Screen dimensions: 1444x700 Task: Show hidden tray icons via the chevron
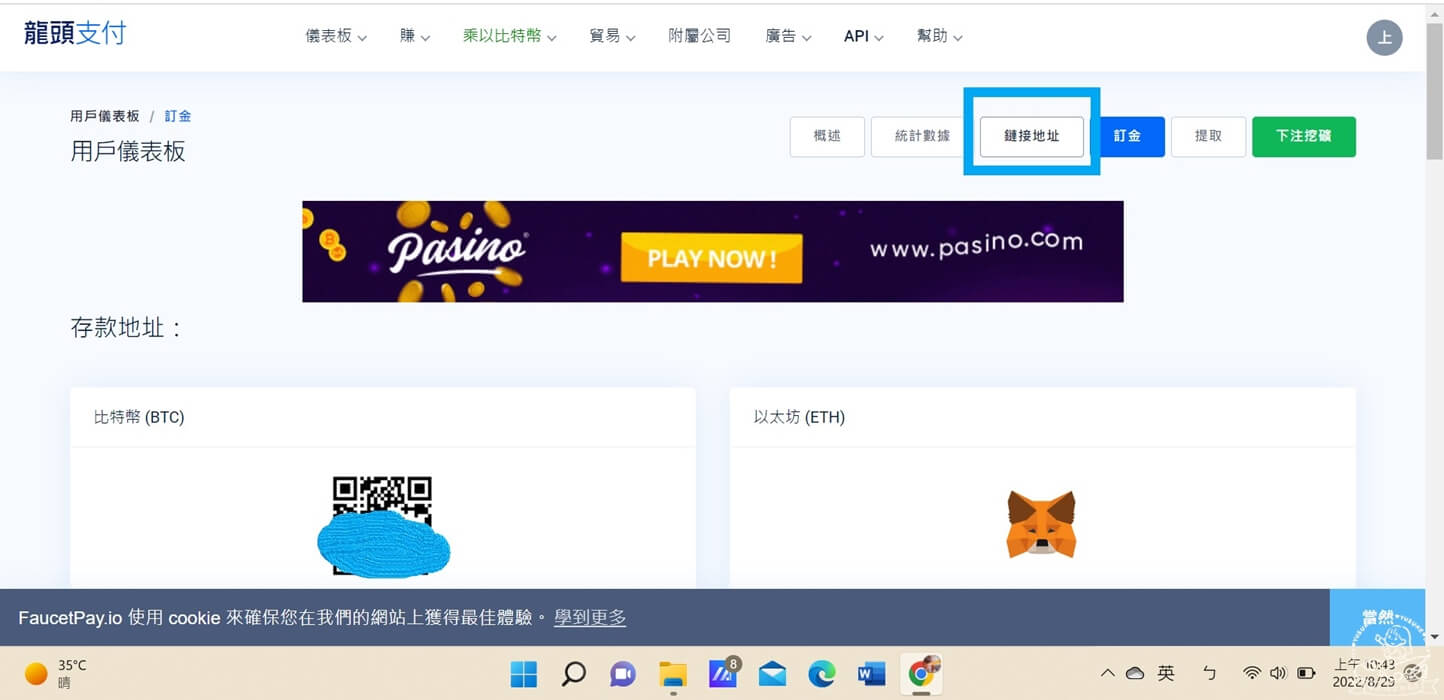click(x=1107, y=673)
